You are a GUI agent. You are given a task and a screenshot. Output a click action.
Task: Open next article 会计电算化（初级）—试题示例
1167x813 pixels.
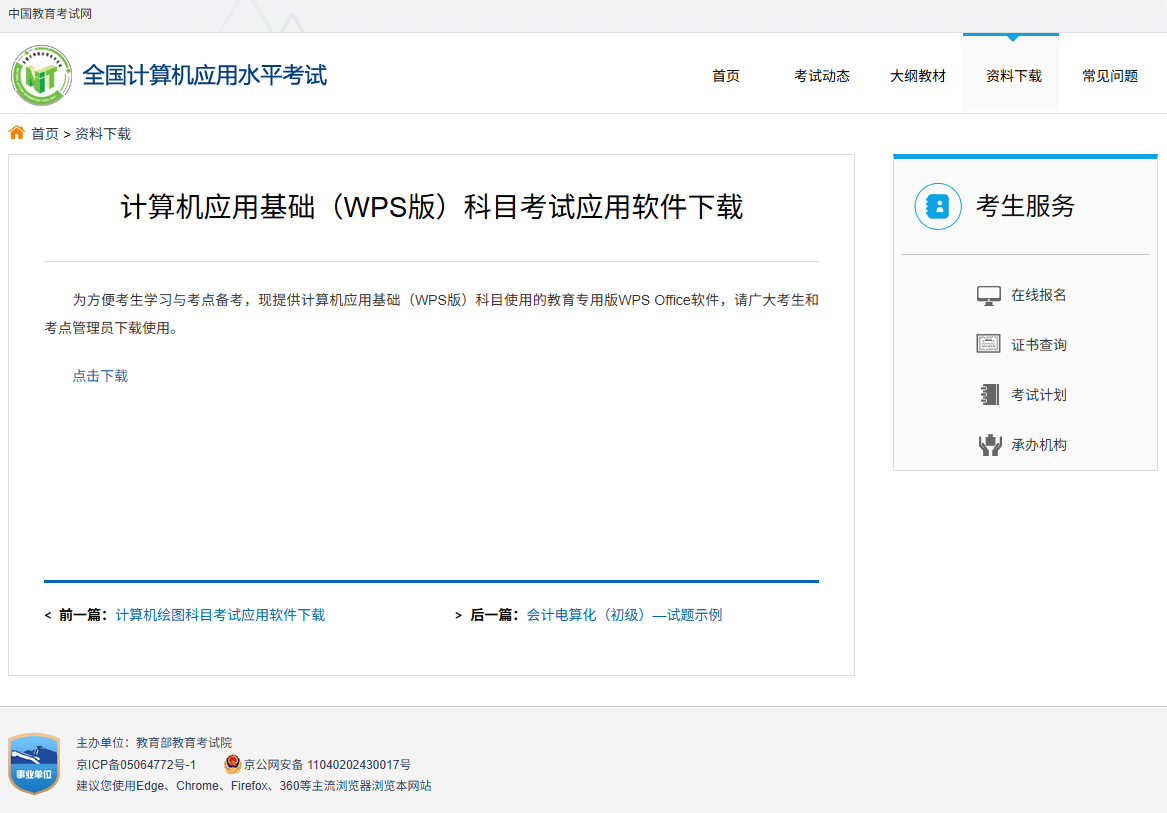click(x=624, y=615)
